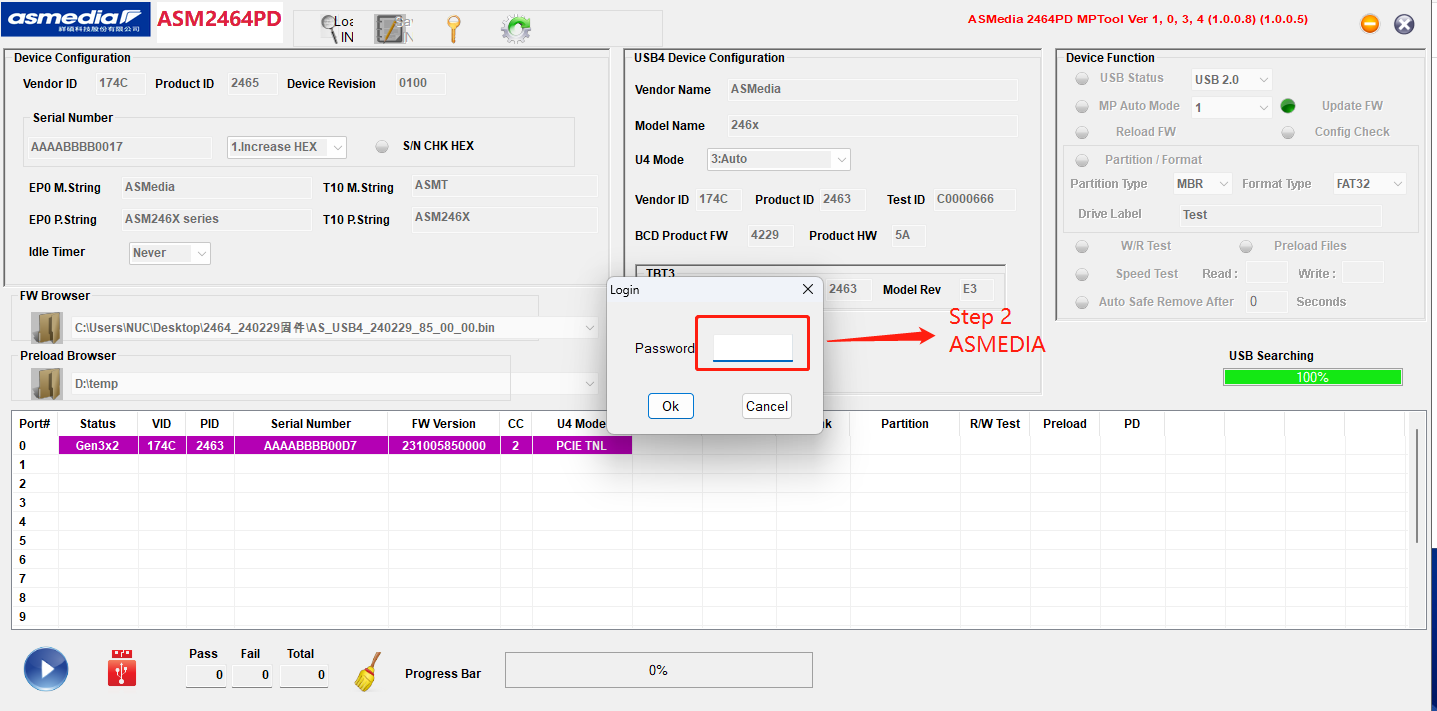Viewport: 1437px width, 711px height.
Task: Click the gold key login icon
Action: tap(454, 29)
